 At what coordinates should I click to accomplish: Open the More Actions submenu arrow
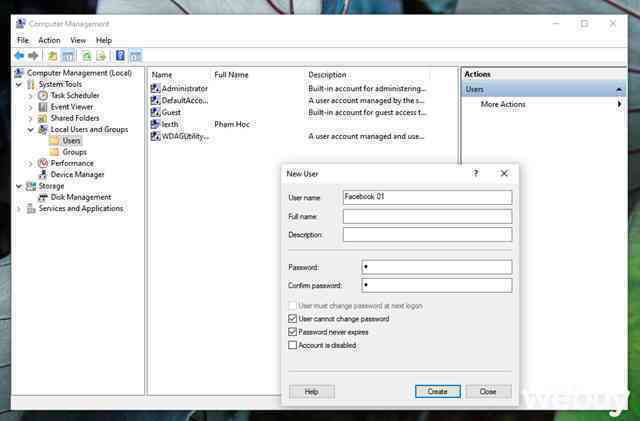[x=619, y=104]
